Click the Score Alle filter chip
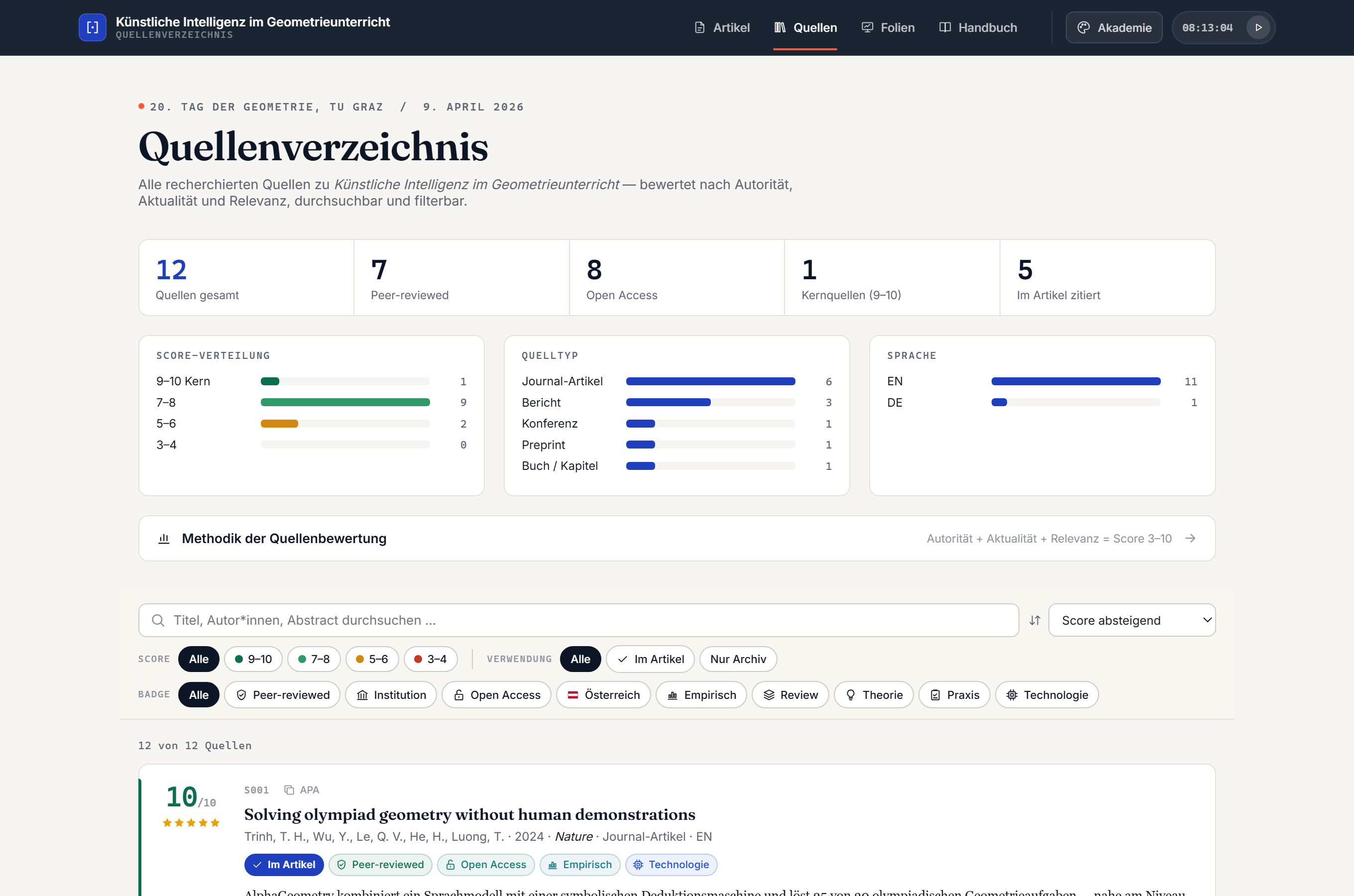Image resolution: width=1354 pixels, height=896 pixels. 198,659
